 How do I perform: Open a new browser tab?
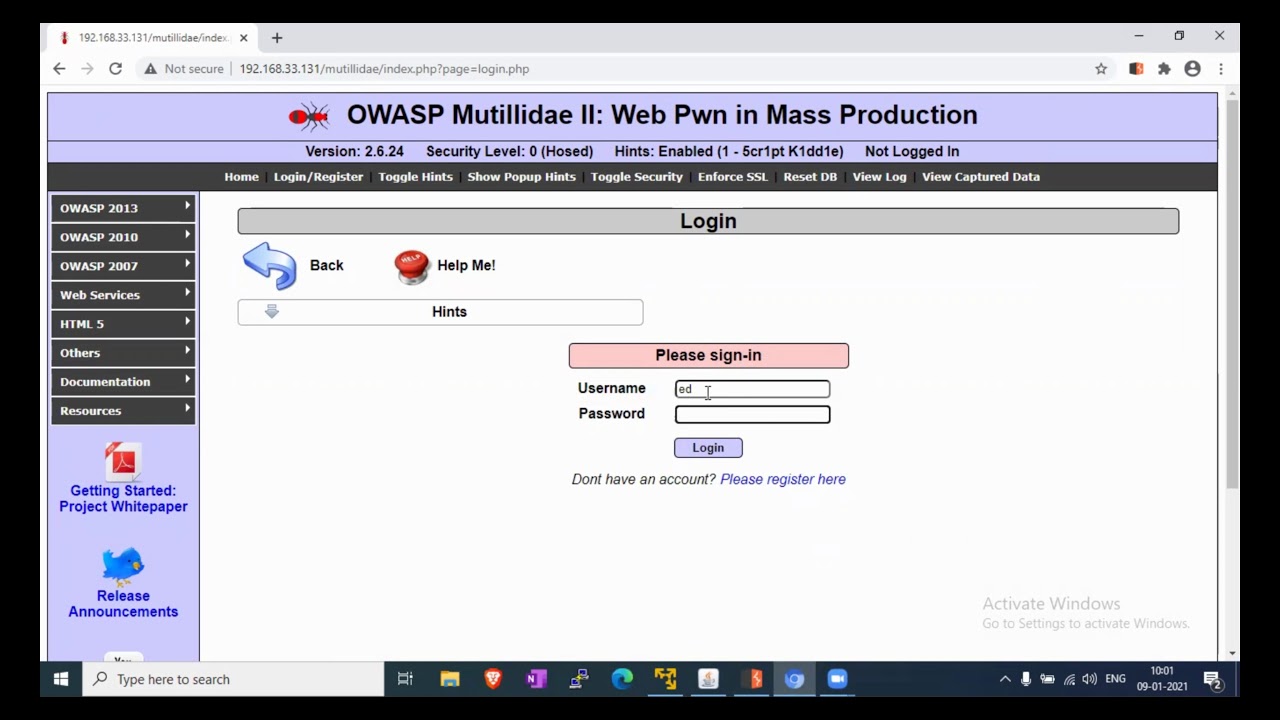coord(277,38)
